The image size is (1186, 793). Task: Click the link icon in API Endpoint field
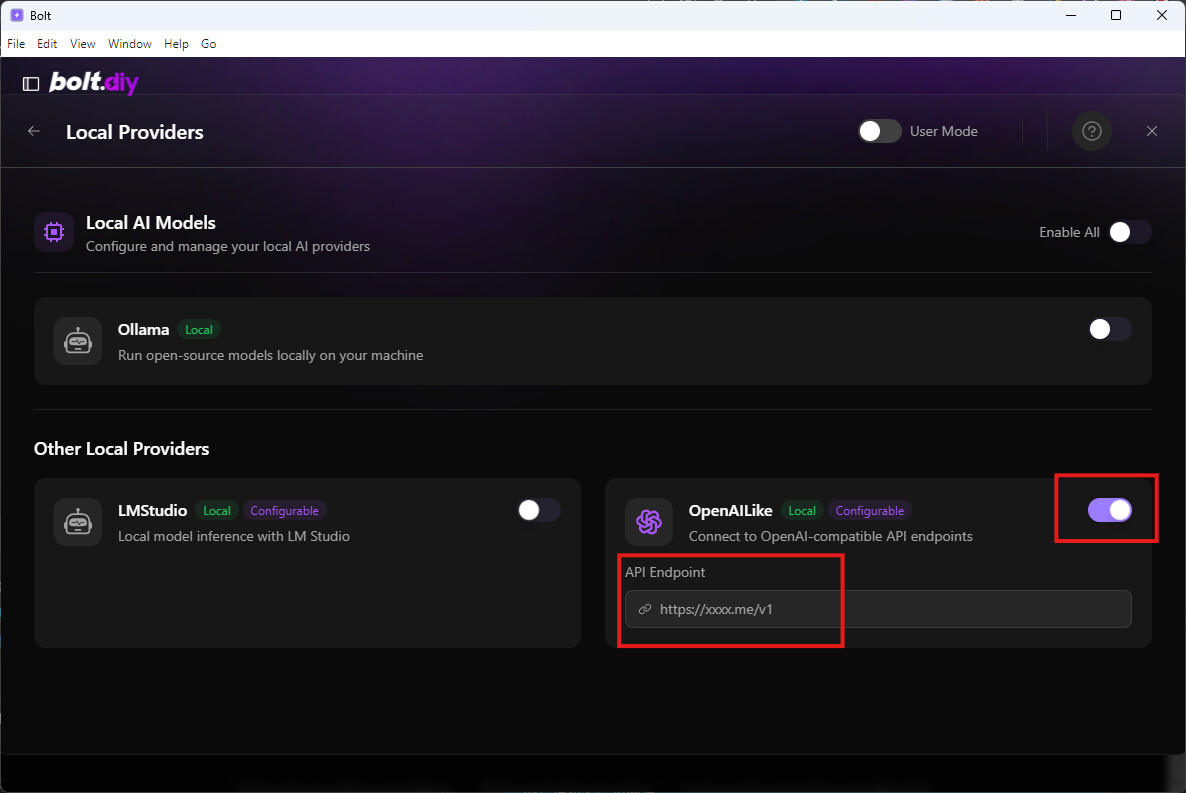coord(645,609)
